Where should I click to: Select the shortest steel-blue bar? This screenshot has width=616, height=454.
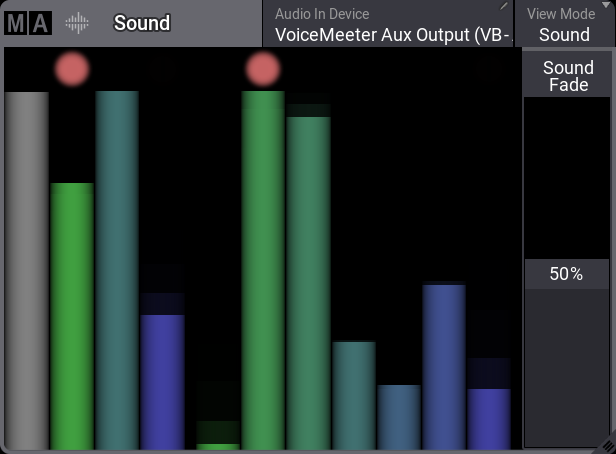click(399, 416)
